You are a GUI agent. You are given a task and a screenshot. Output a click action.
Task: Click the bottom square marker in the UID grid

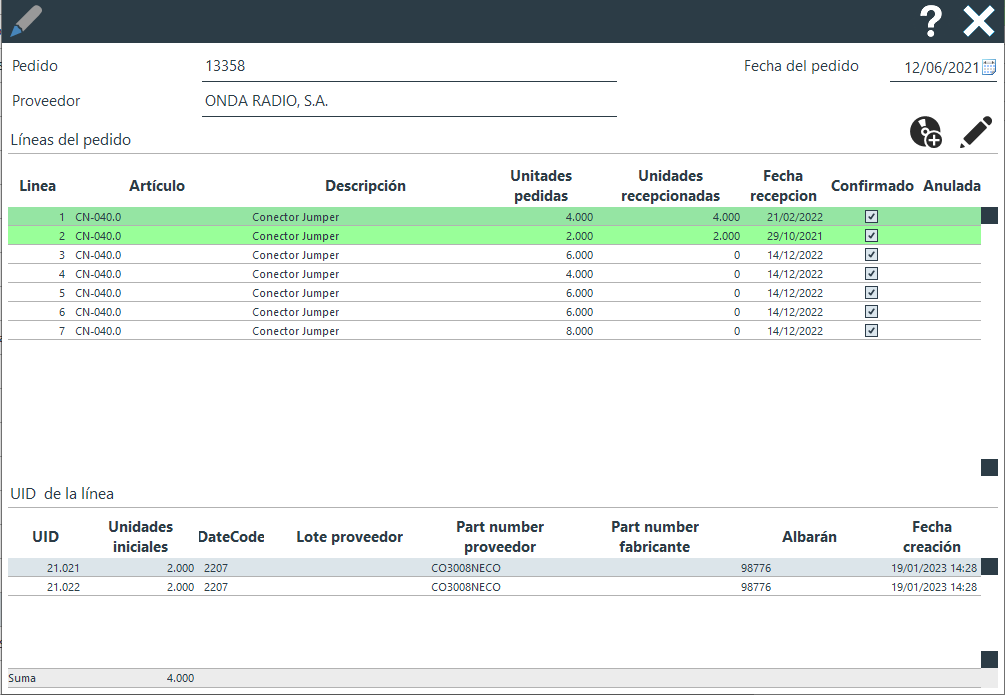[989, 658]
